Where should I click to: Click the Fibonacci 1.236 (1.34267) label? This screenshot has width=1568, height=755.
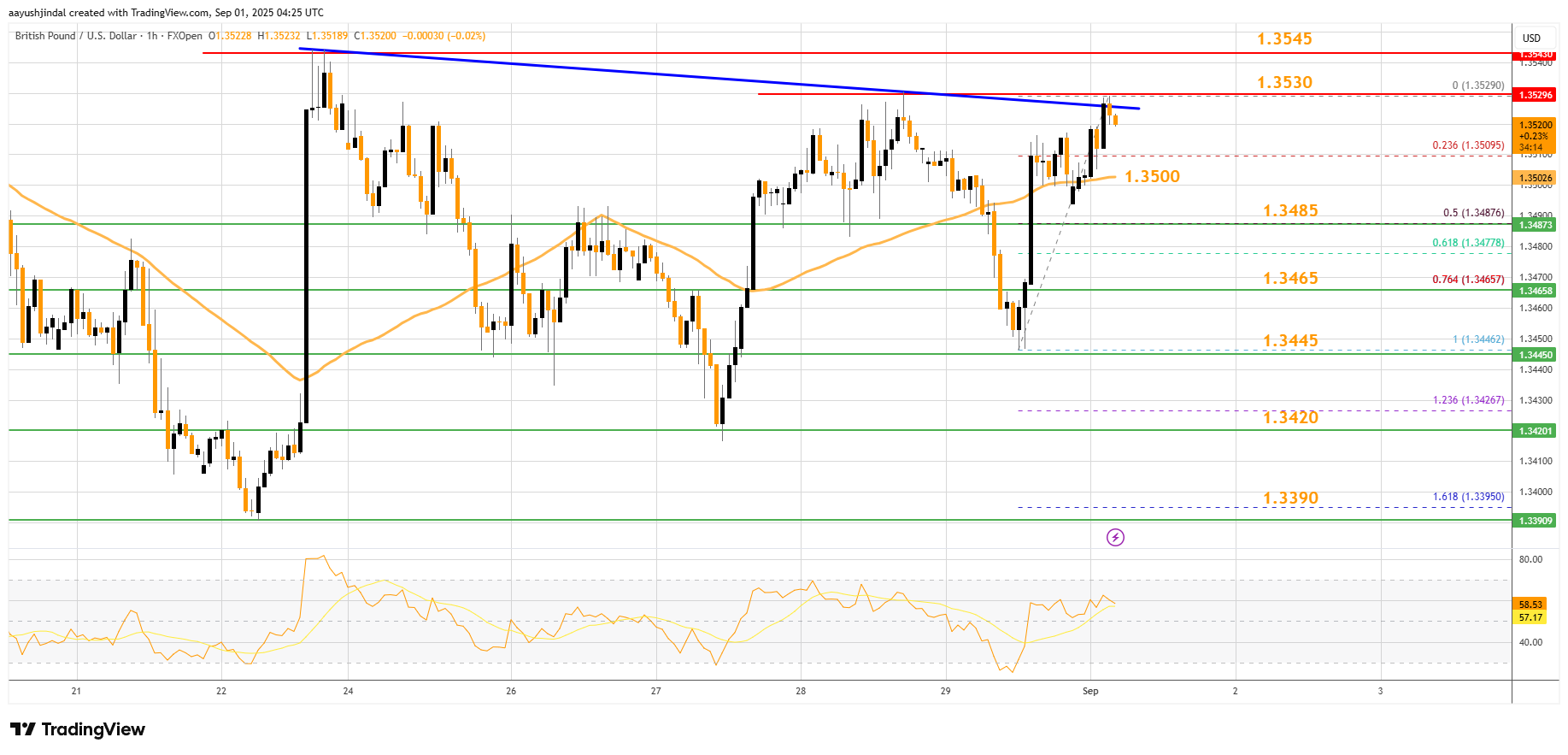coord(1468,400)
